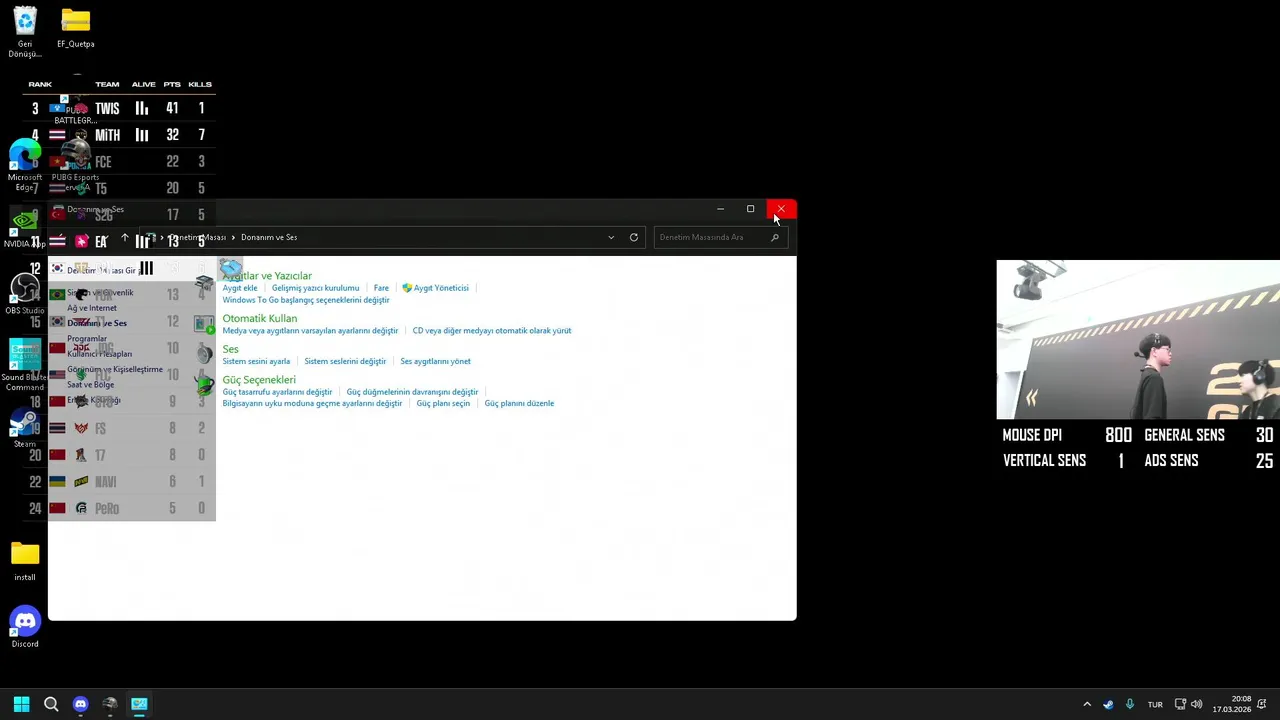This screenshot has height=720, width=1280.
Task: Maximize the Control Panel window
Action: [750, 209]
